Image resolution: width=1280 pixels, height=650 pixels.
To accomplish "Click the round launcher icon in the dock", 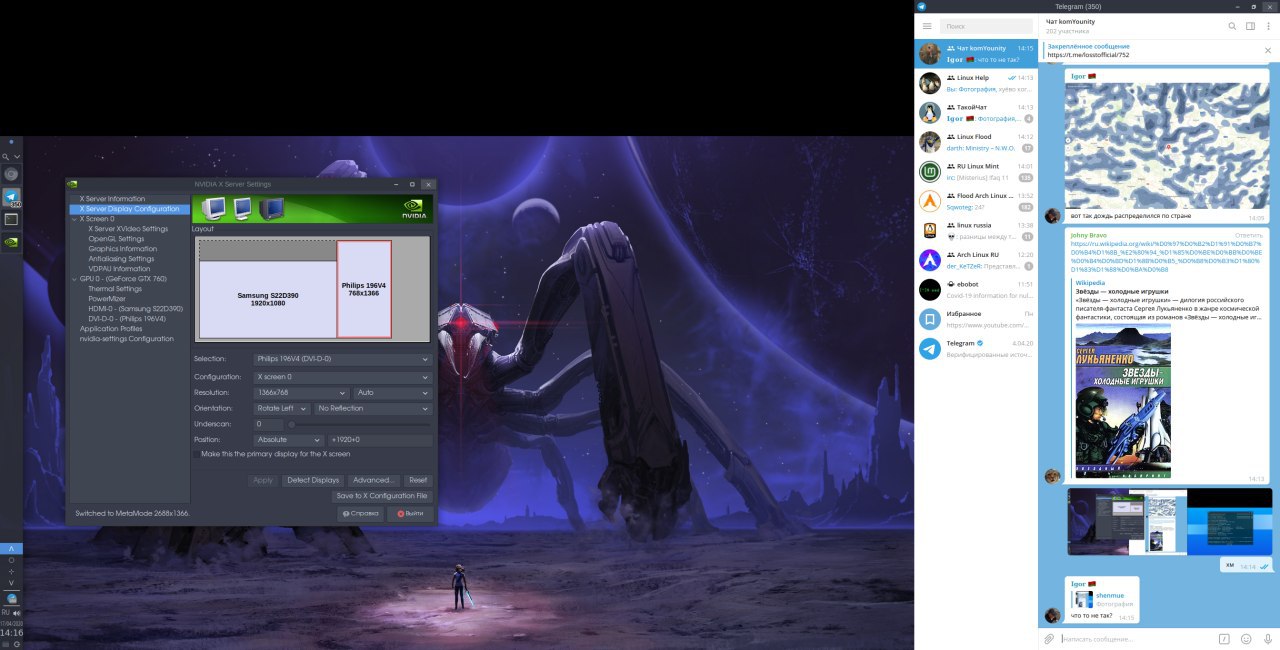I will (11, 174).
